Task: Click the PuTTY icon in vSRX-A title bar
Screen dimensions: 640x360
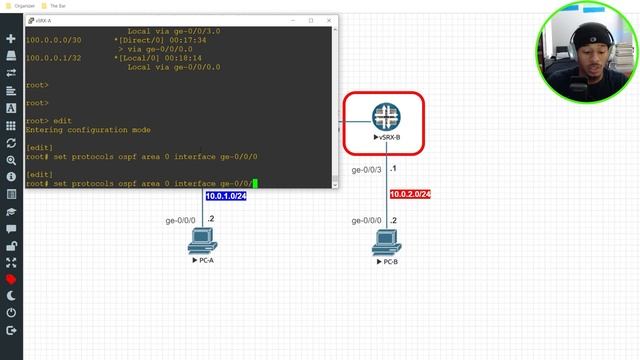Action: [x=31, y=20]
